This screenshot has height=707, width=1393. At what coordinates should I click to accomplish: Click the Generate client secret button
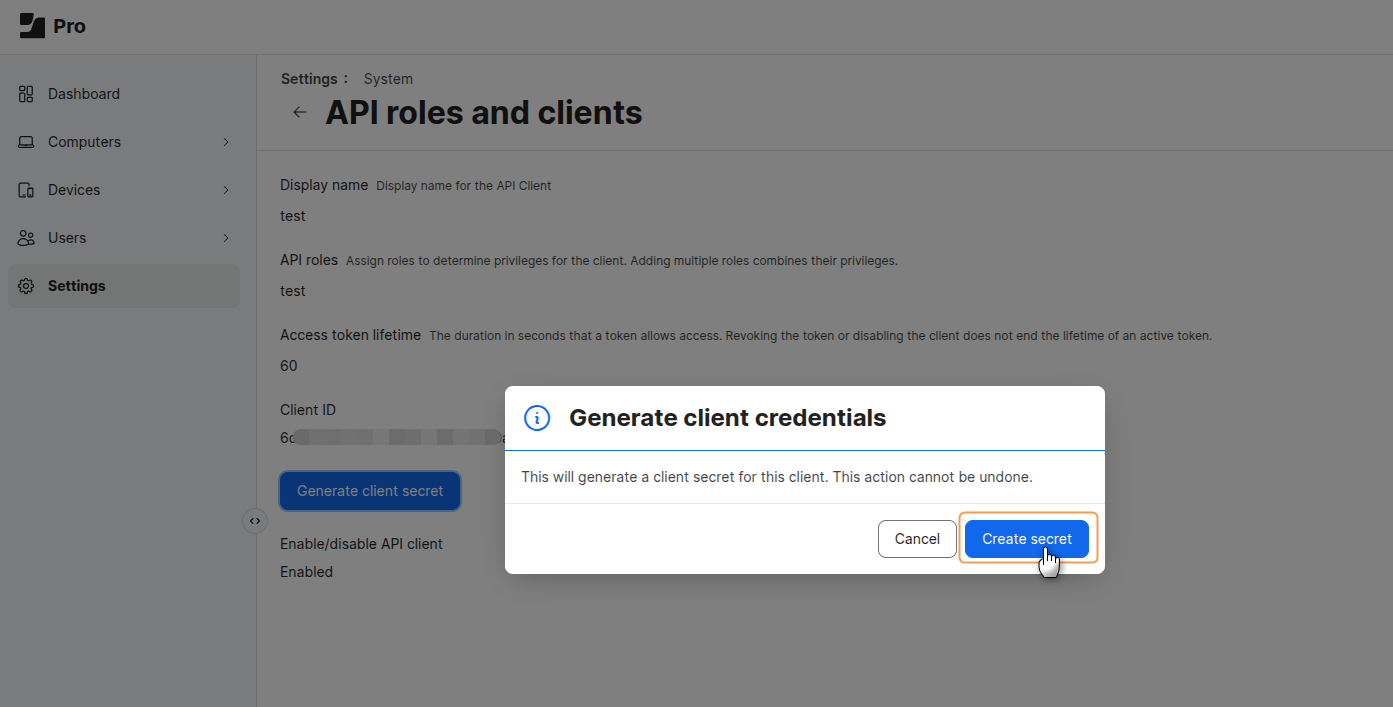point(370,491)
